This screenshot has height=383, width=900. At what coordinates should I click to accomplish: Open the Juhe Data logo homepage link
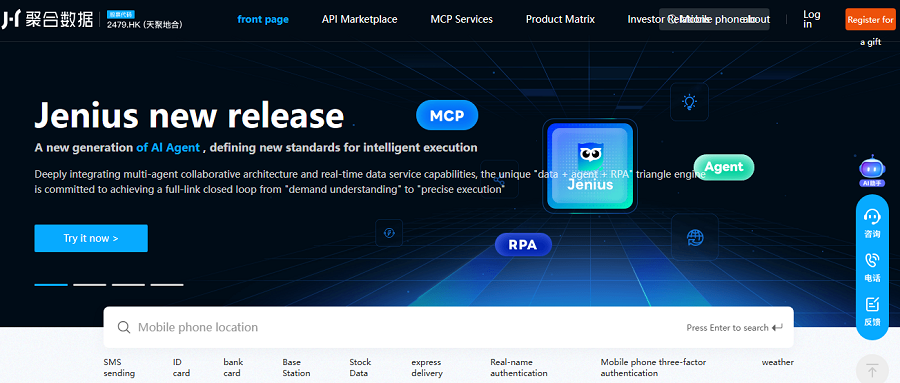tap(47, 20)
